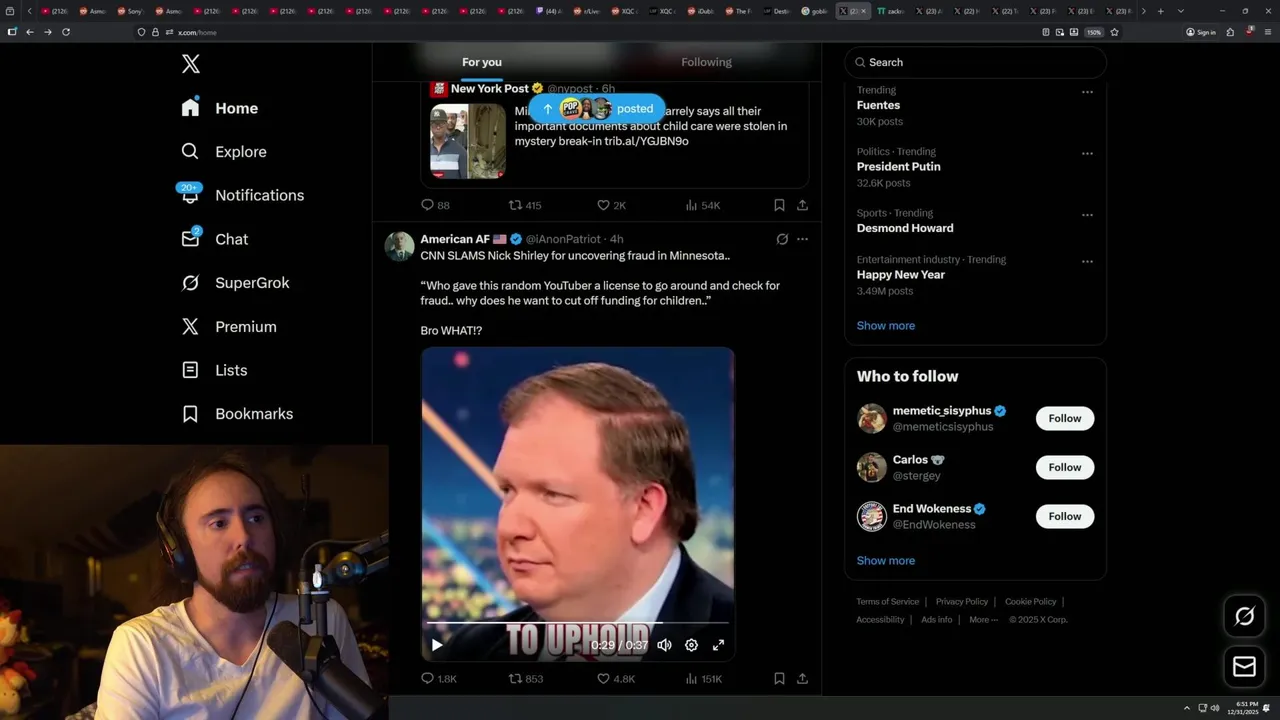Reply to the New York Post tweet
The width and height of the screenshot is (1280, 720).
(436, 205)
